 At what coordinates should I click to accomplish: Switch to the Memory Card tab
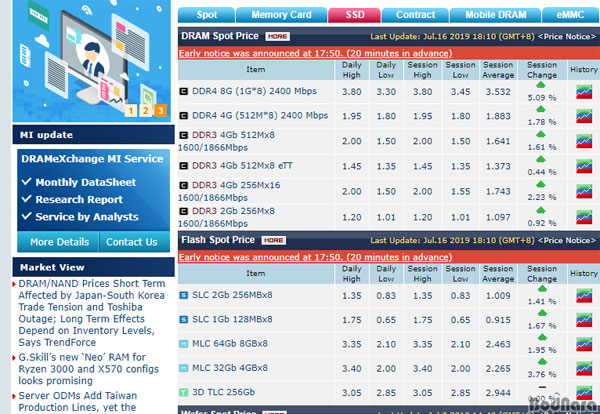(x=281, y=15)
